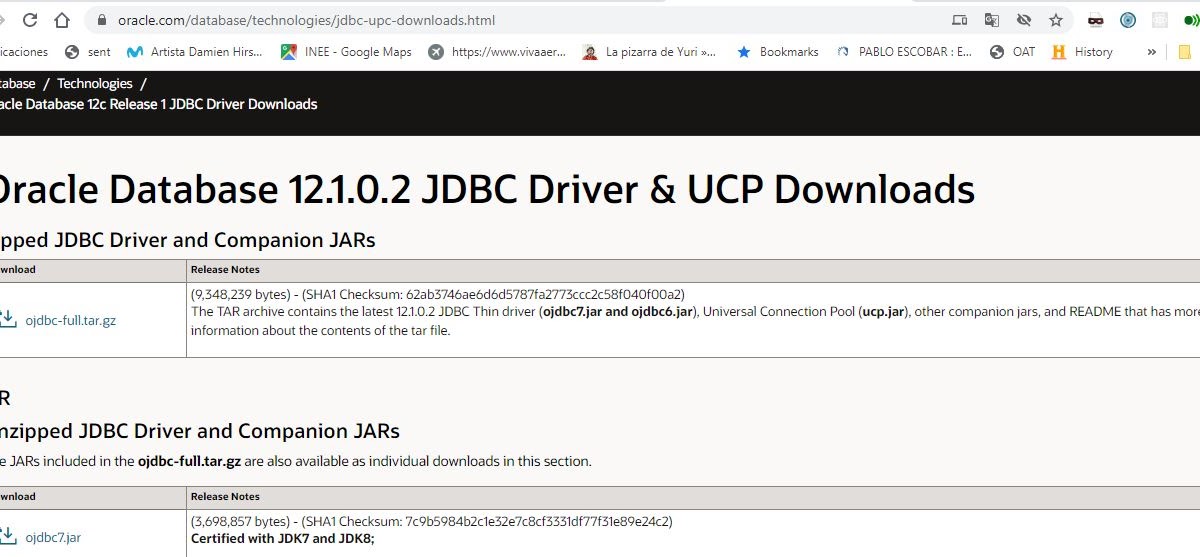1200x557 pixels.
Task: Open the Artista Damien Hirs... bookmark
Action: tap(195, 52)
